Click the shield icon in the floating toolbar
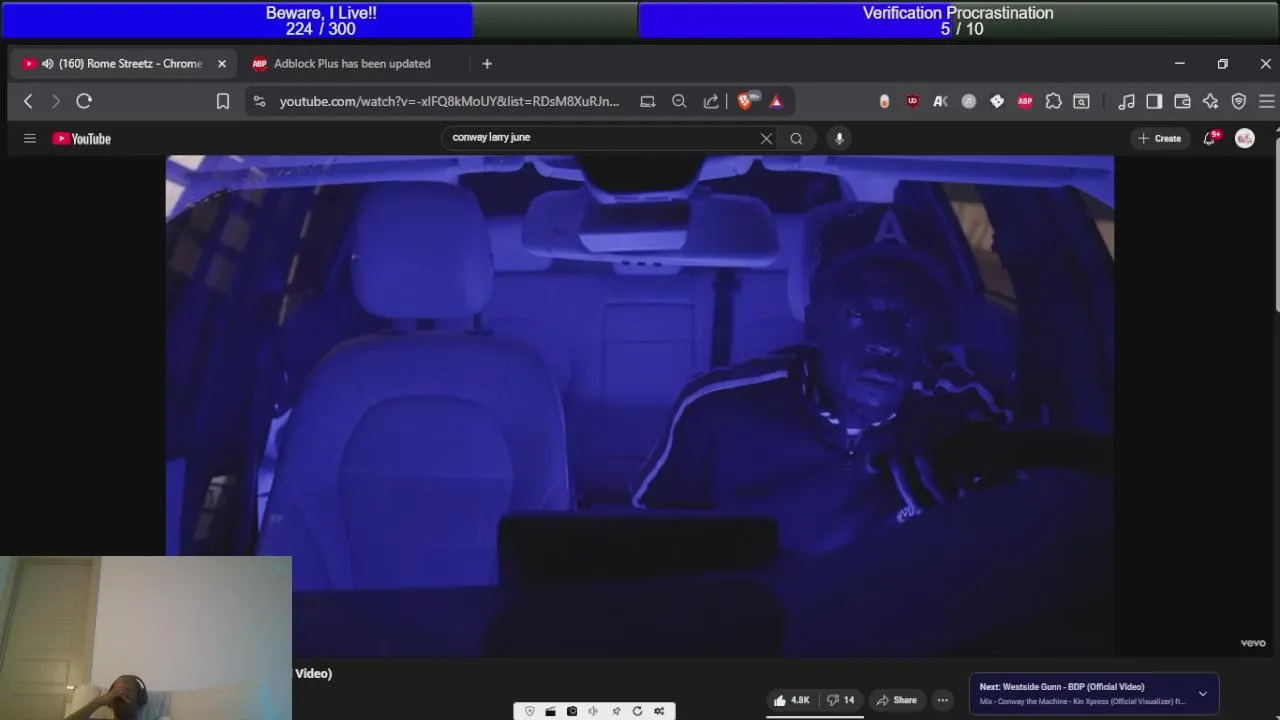The width and height of the screenshot is (1280, 720). 530,711
